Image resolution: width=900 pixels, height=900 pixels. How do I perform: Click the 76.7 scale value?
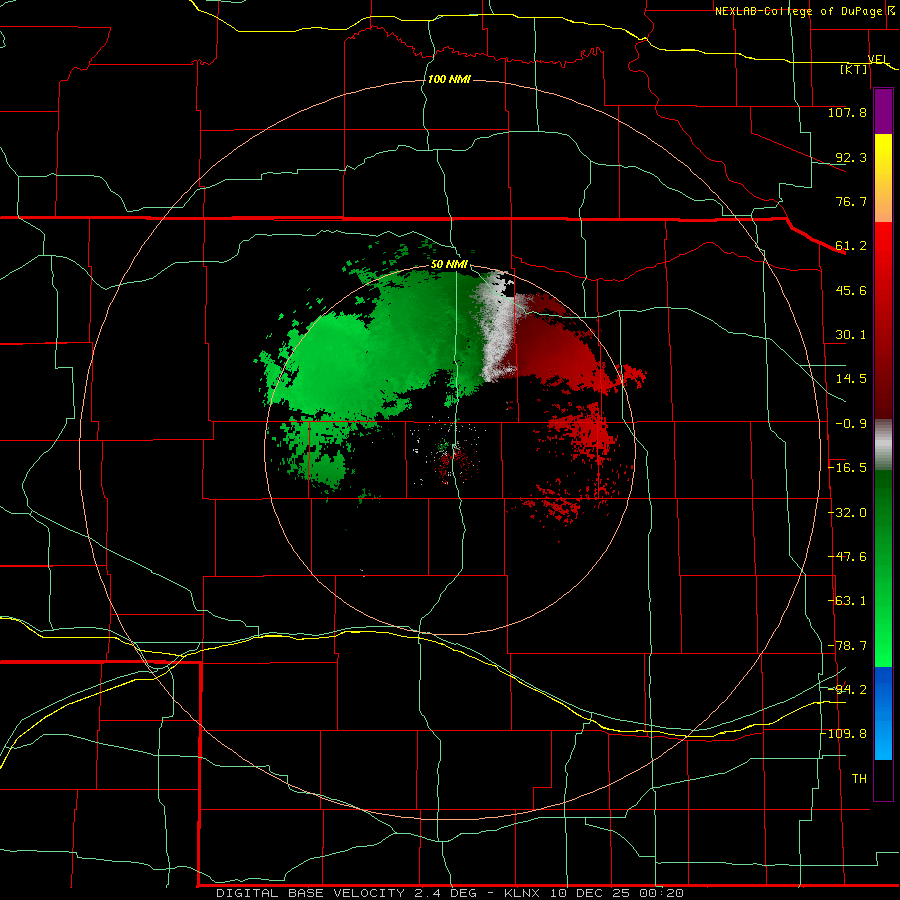(x=851, y=201)
